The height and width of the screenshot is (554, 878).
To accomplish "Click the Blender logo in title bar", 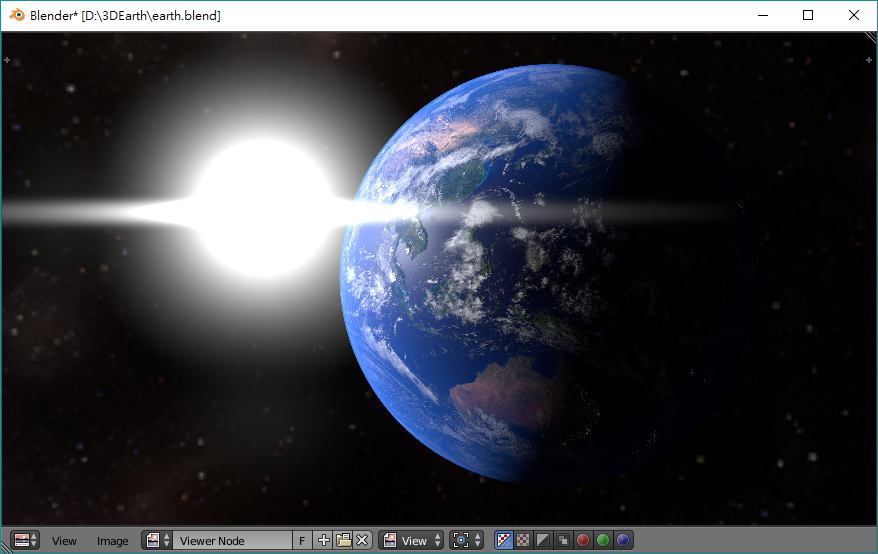I will pos(17,15).
